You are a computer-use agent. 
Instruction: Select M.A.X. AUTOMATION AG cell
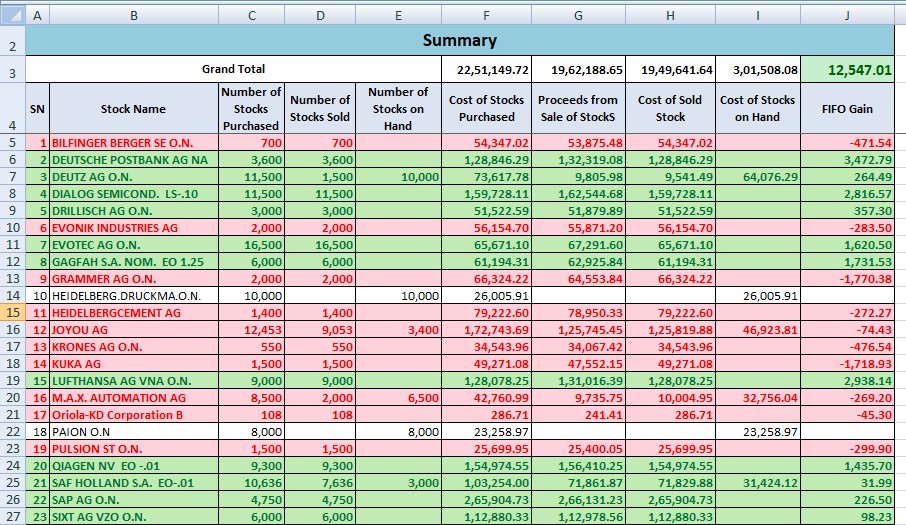click(133, 397)
